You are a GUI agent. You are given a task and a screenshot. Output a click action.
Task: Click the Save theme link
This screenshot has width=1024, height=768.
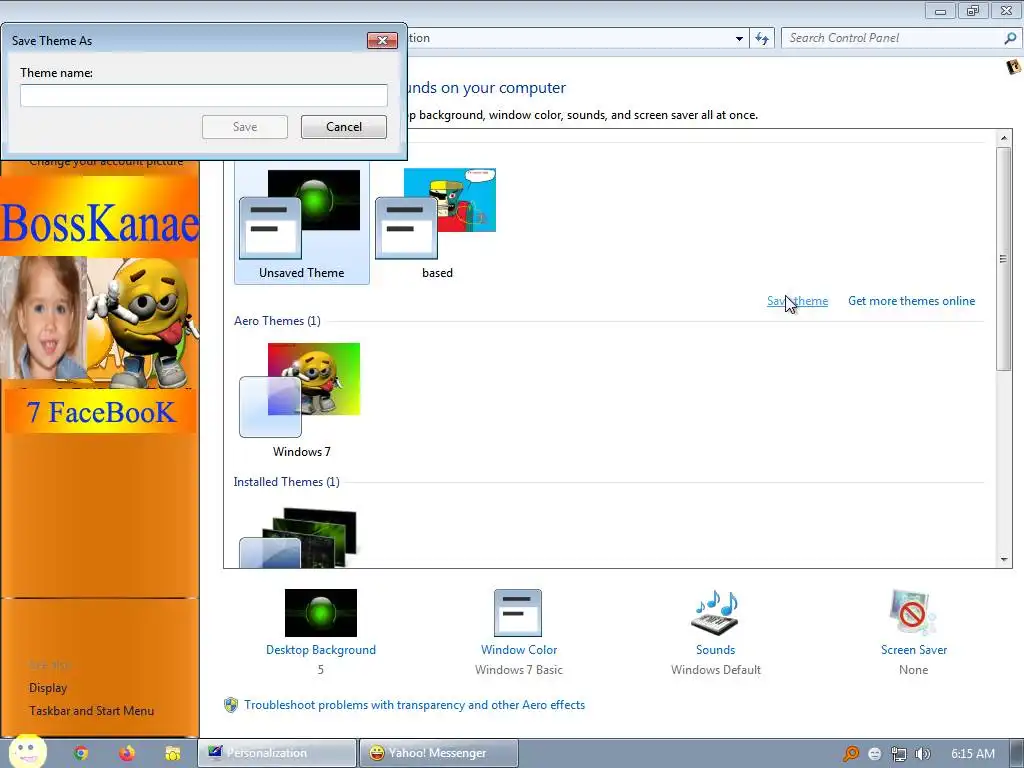(x=797, y=301)
